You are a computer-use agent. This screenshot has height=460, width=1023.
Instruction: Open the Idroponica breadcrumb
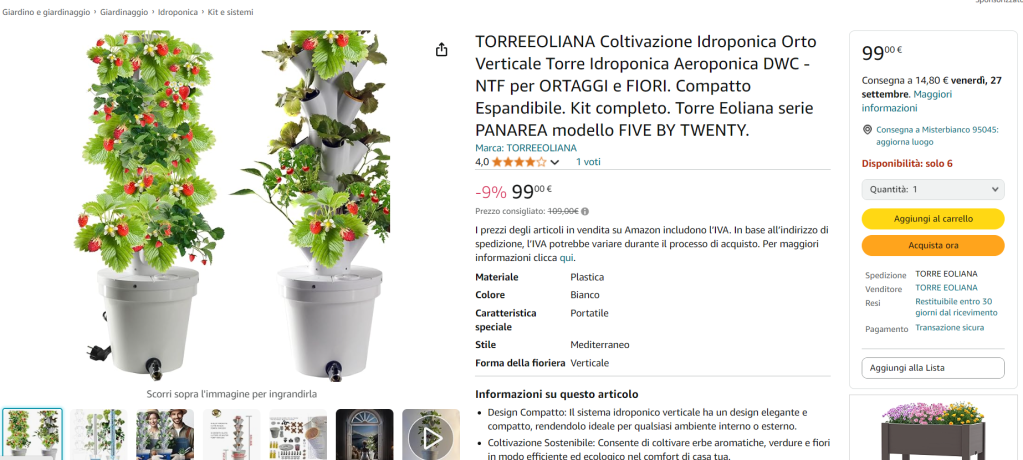178,12
